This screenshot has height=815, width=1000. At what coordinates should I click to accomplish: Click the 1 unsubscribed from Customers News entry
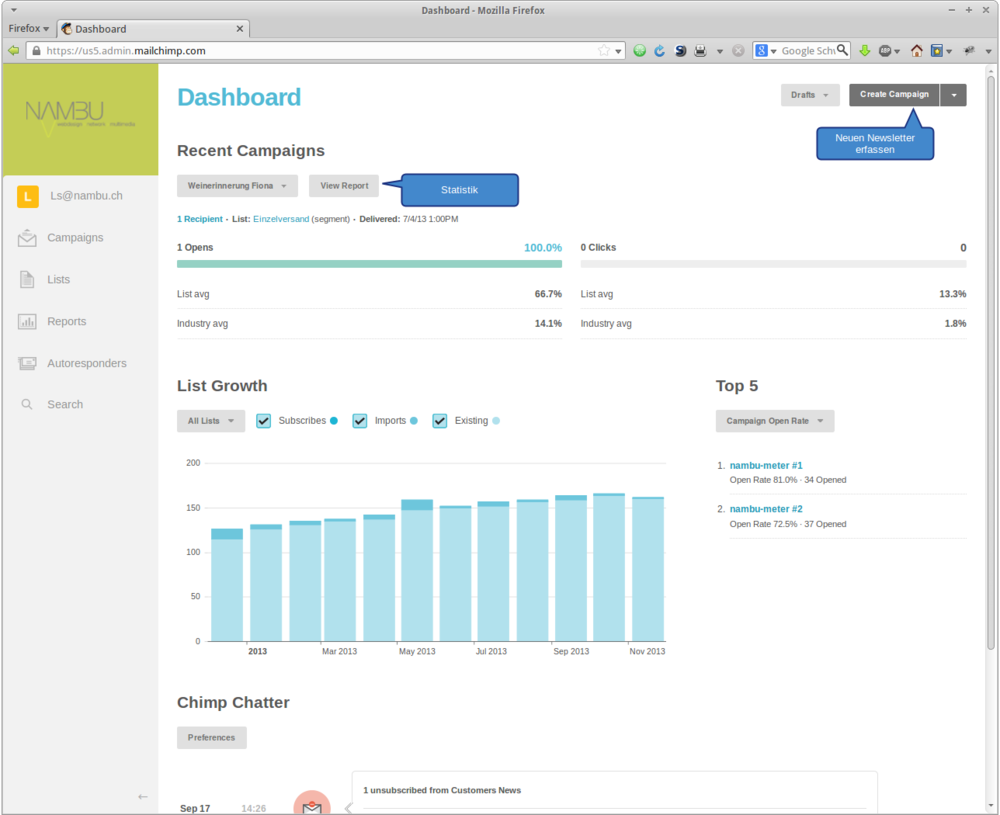click(442, 790)
